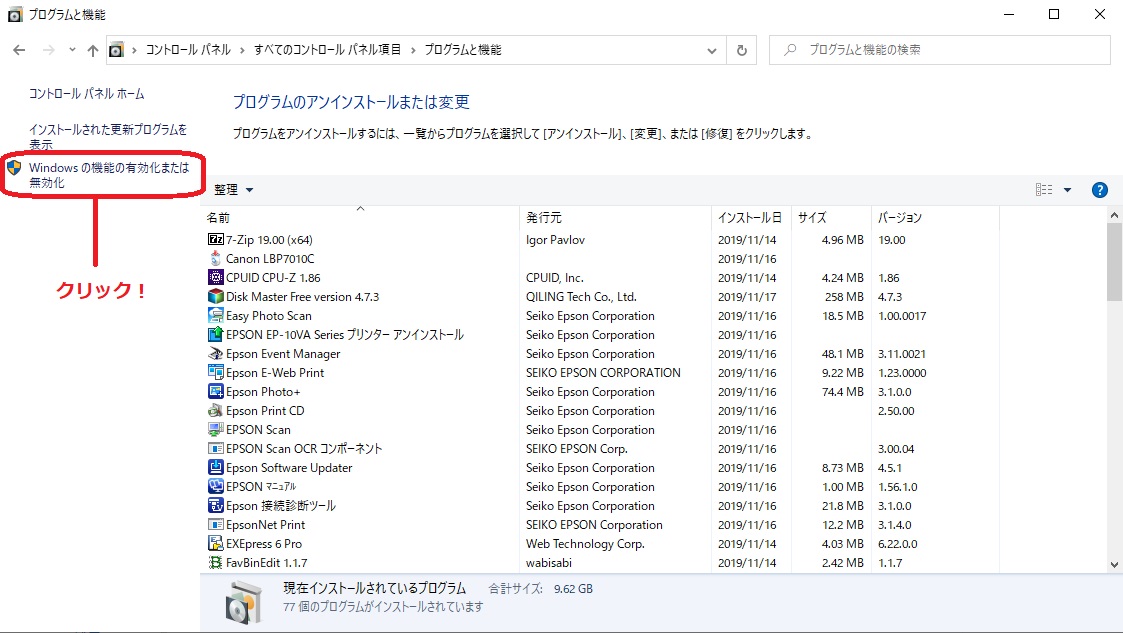This screenshot has width=1123, height=633.
Task: Select the Disk Master Free version 4.7.3 name
Action: tap(302, 296)
